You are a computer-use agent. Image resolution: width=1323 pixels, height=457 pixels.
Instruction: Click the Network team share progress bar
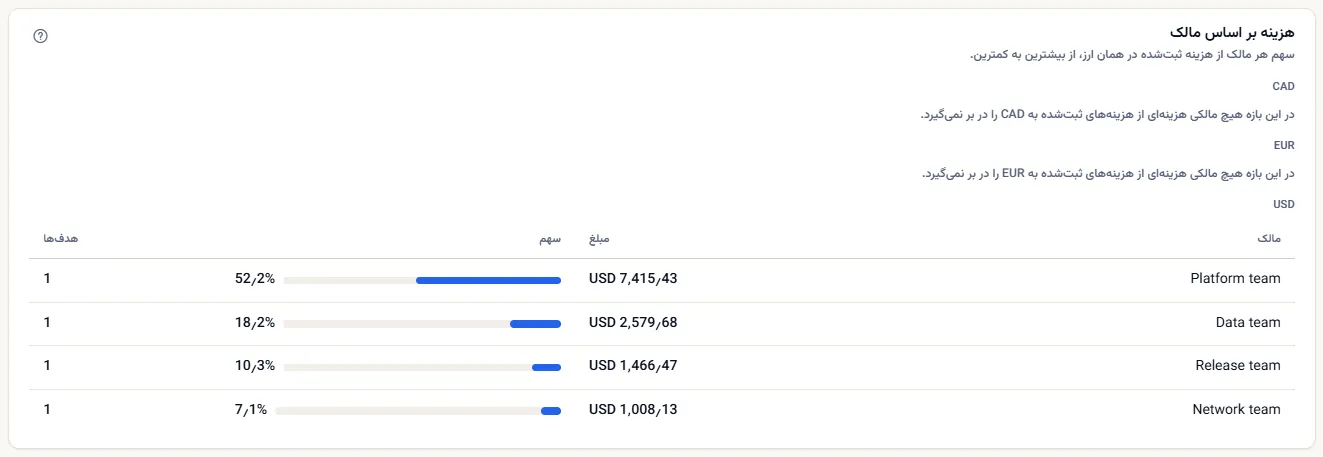(418, 410)
